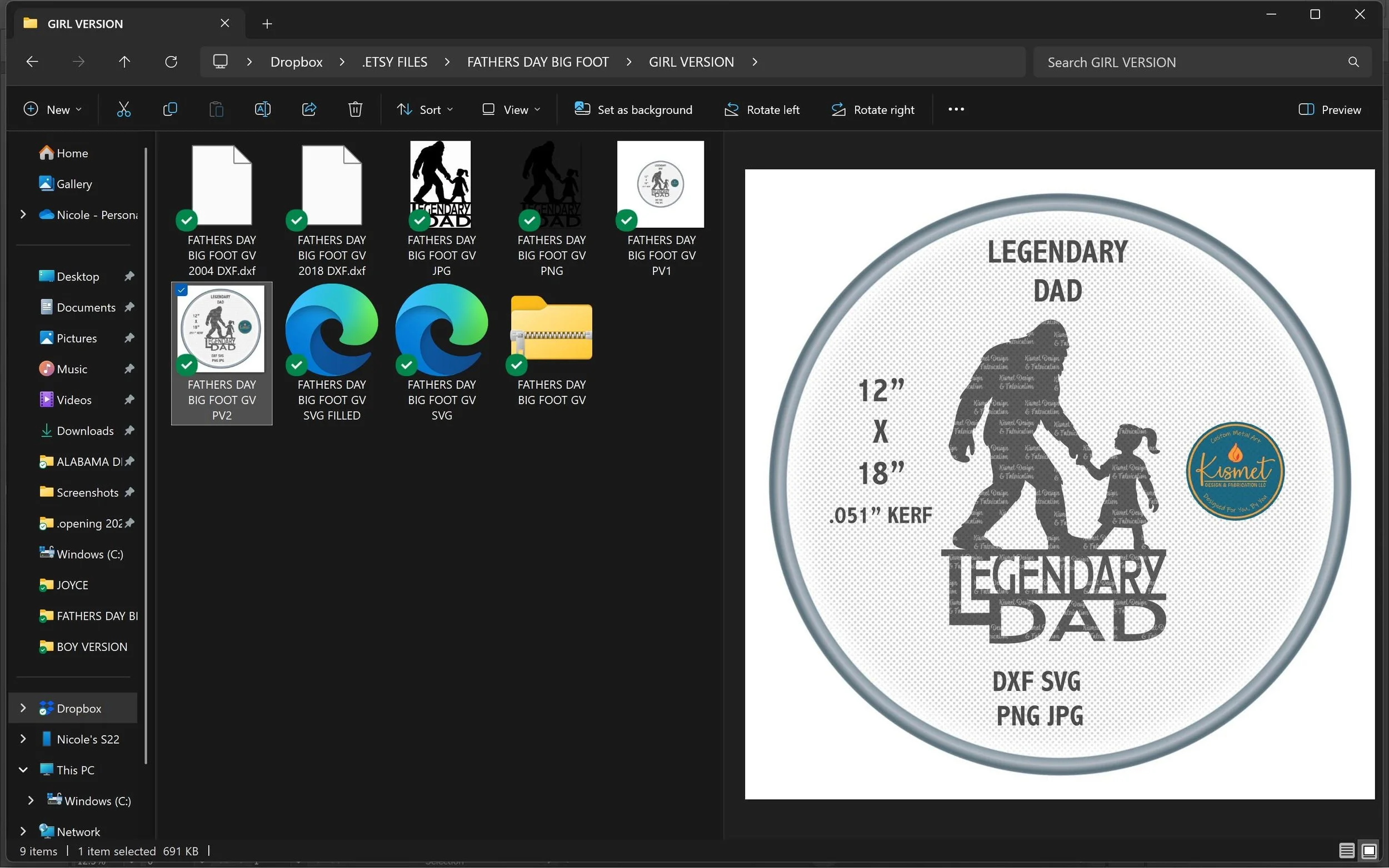Select FATHERS DAY BIG FOOT GV SVG FILLED file

coord(332,353)
